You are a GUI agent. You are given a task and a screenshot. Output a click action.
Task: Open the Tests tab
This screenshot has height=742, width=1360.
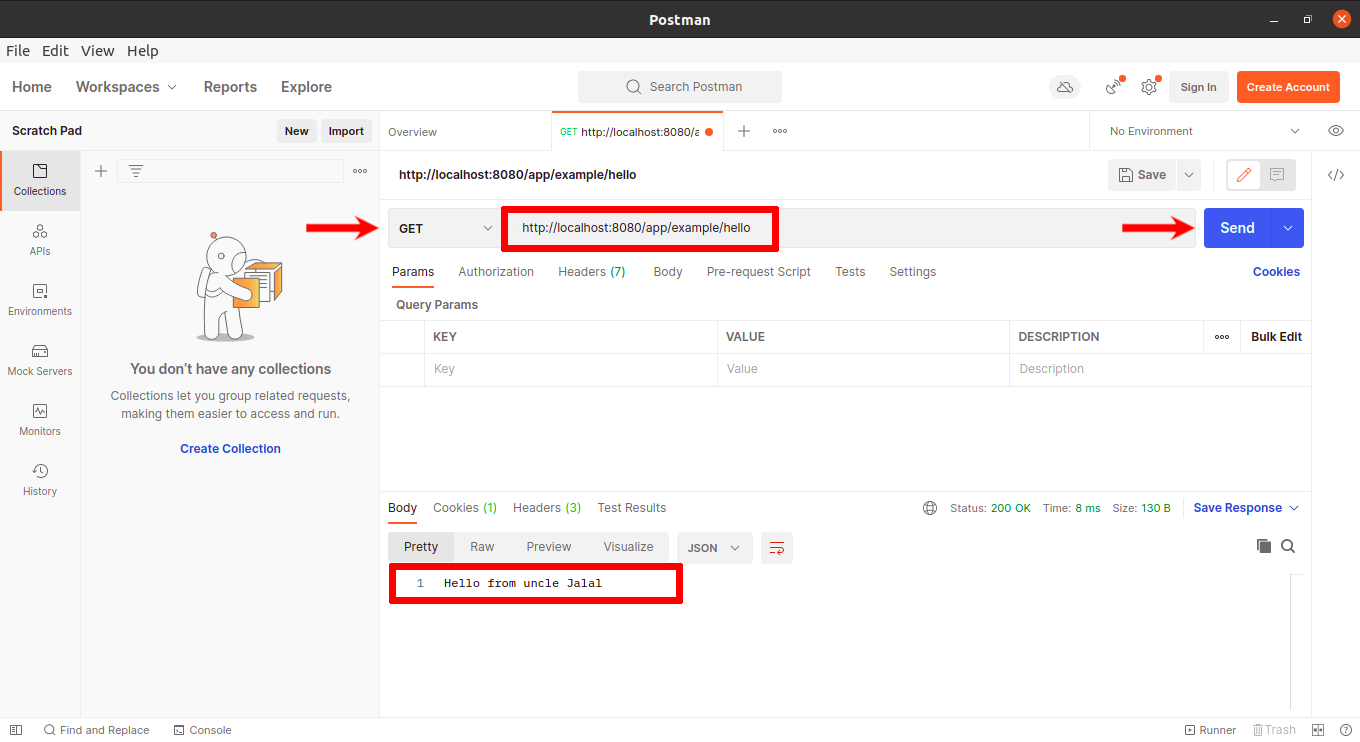pyautogui.click(x=850, y=272)
